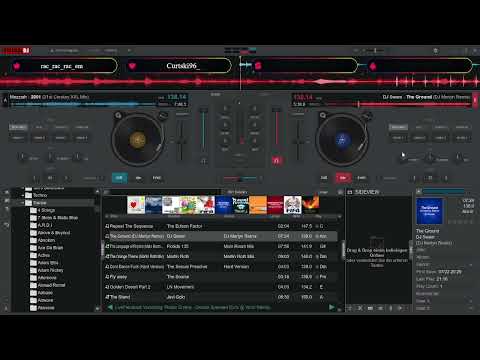Click the left channel volume fader

tap(203, 130)
